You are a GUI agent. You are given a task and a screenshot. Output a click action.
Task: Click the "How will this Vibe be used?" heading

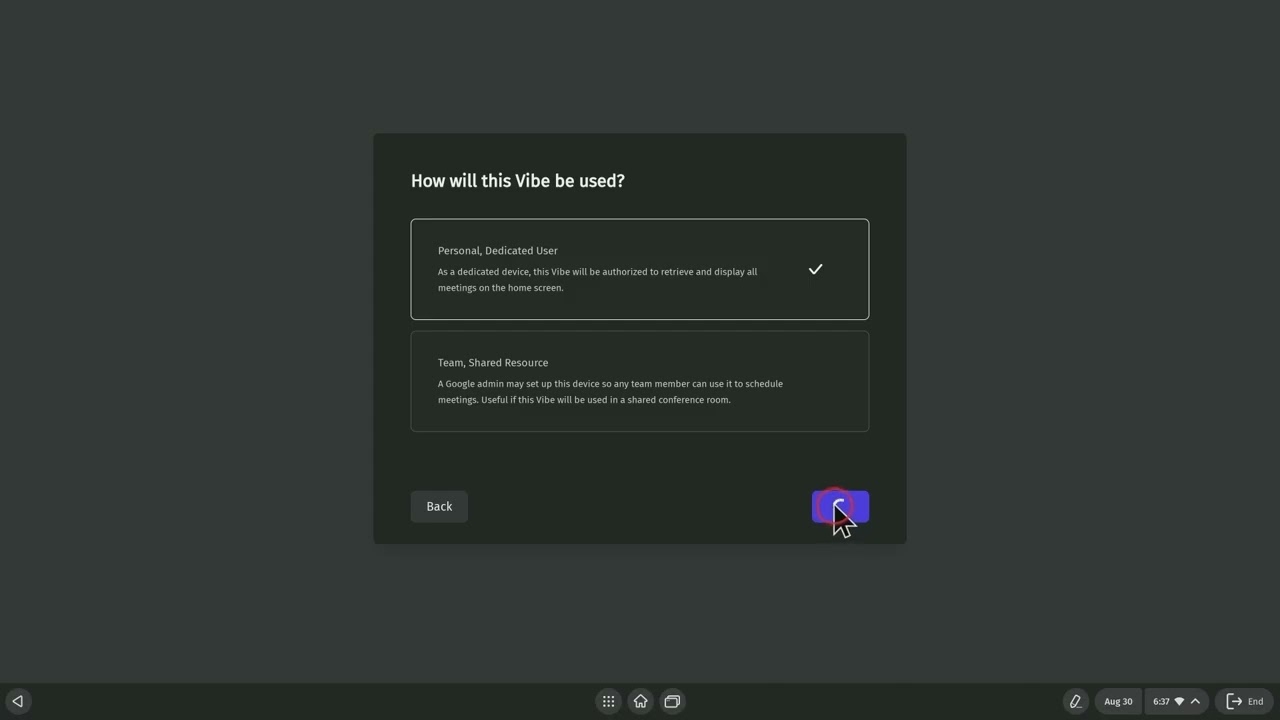point(517,181)
